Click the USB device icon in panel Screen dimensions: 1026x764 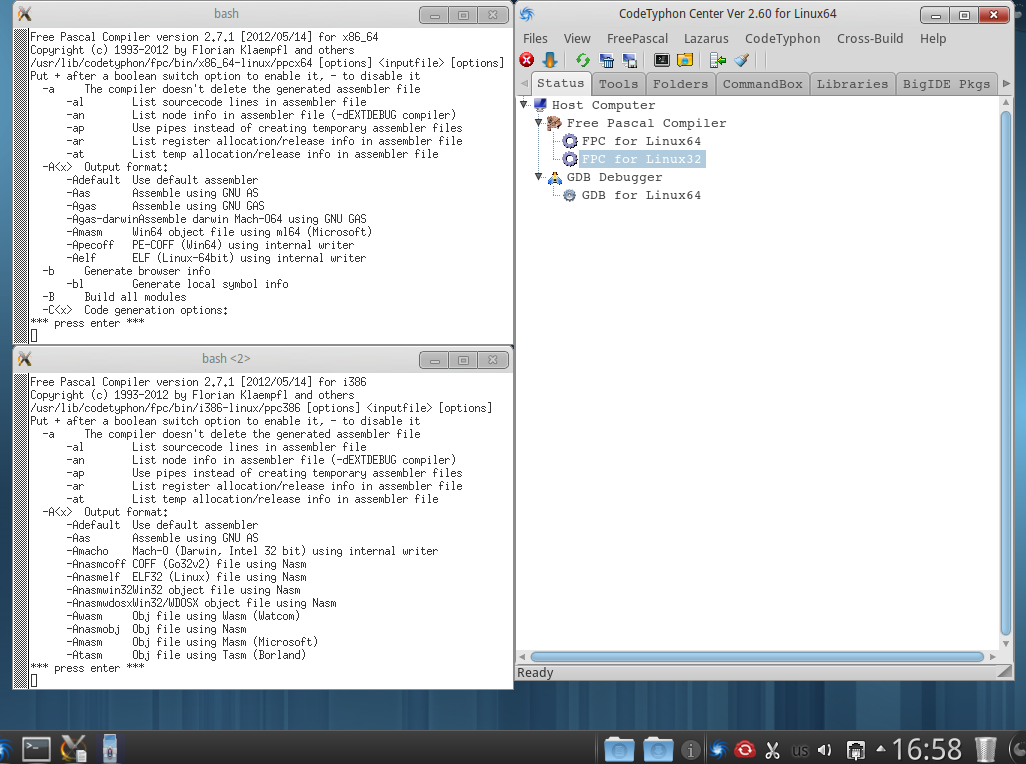coord(110,749)
